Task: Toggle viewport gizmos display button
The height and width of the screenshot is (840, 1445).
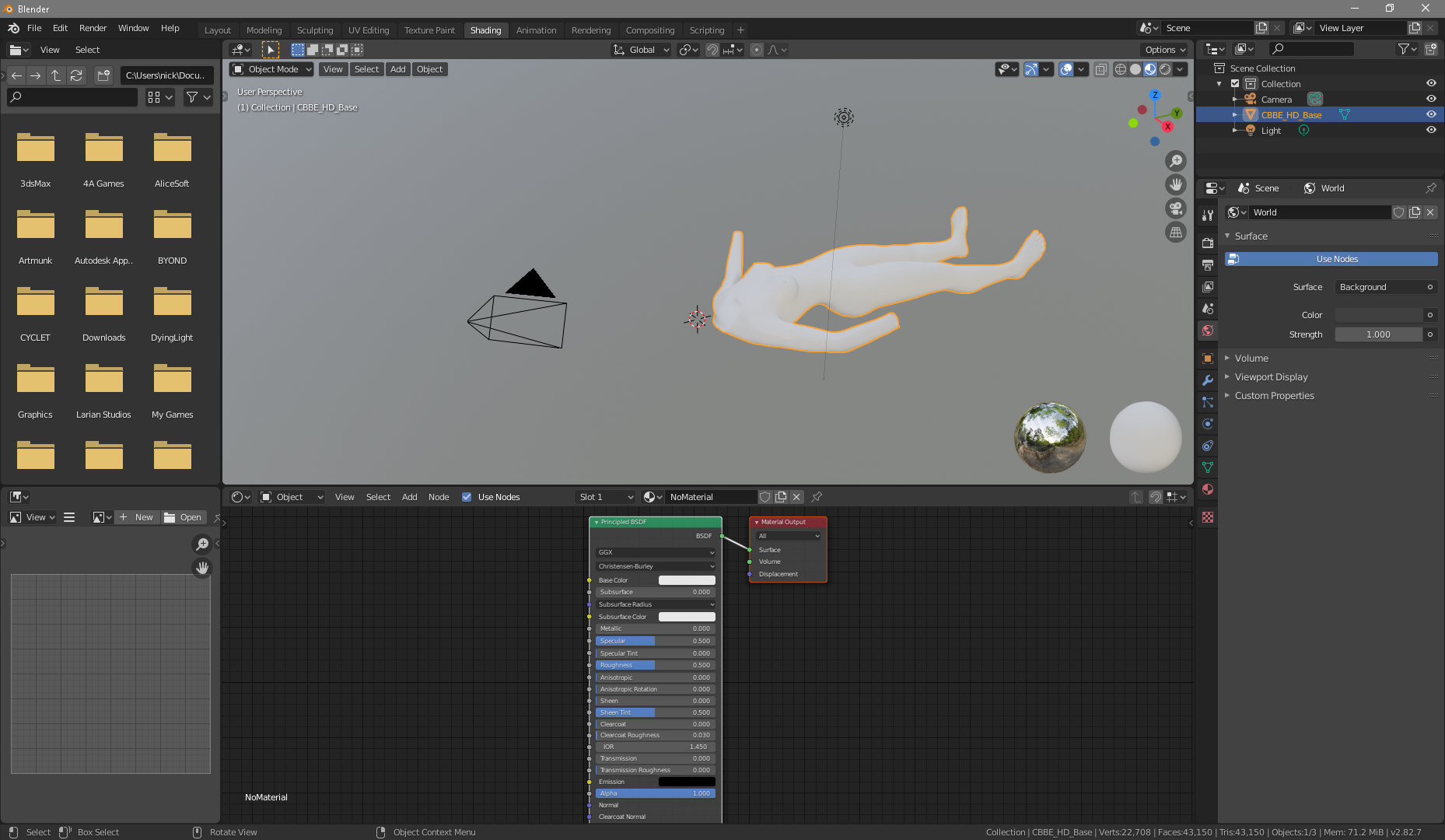Action: 1031,69
